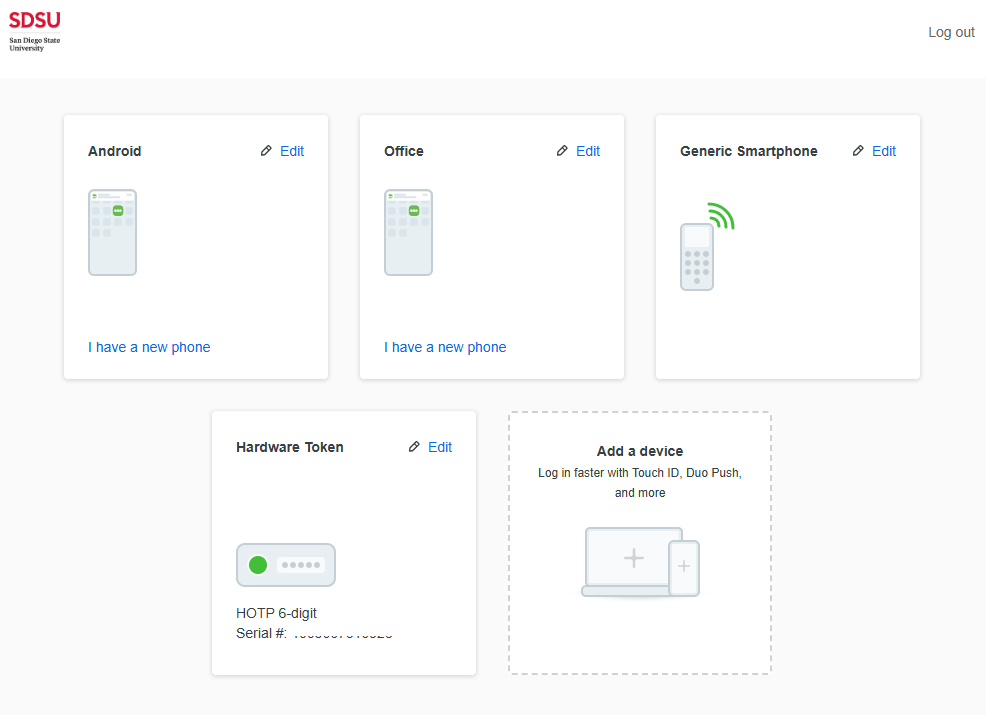
Task: Edit the Generic Smartphone device
Action: pyautogui.click(x=884, y=151)
